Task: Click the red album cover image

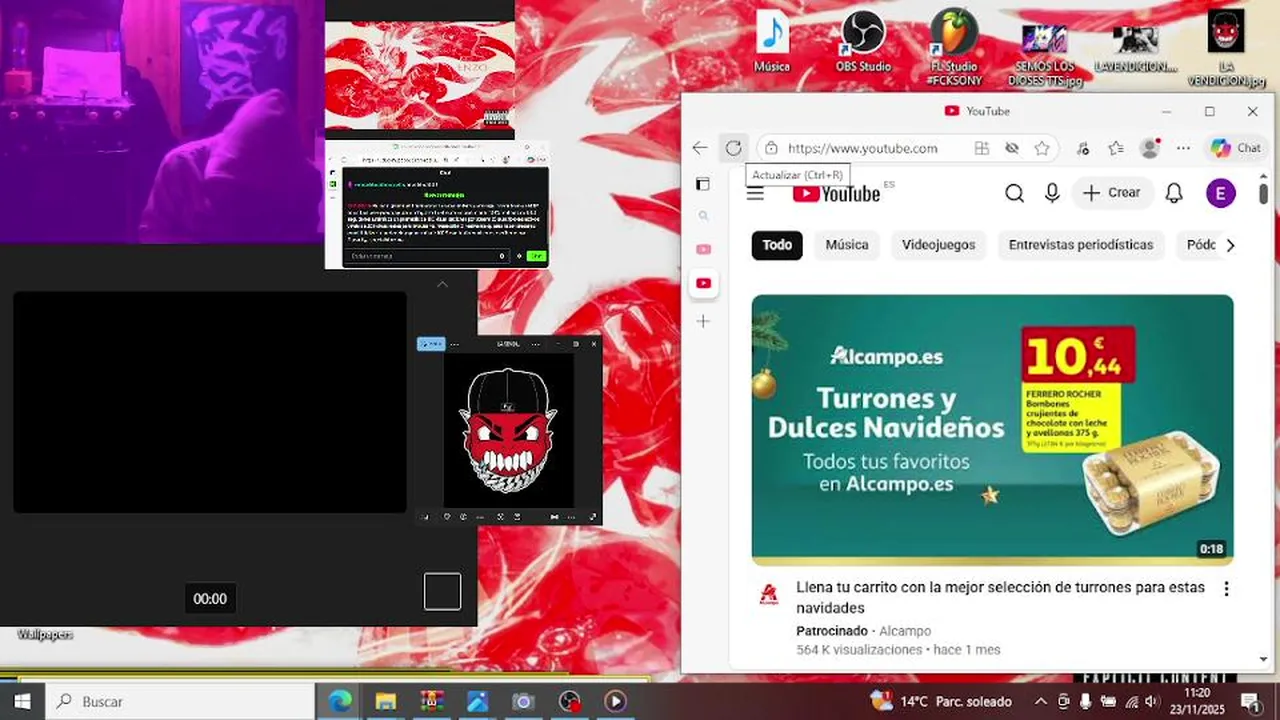Action: (420, 76)
